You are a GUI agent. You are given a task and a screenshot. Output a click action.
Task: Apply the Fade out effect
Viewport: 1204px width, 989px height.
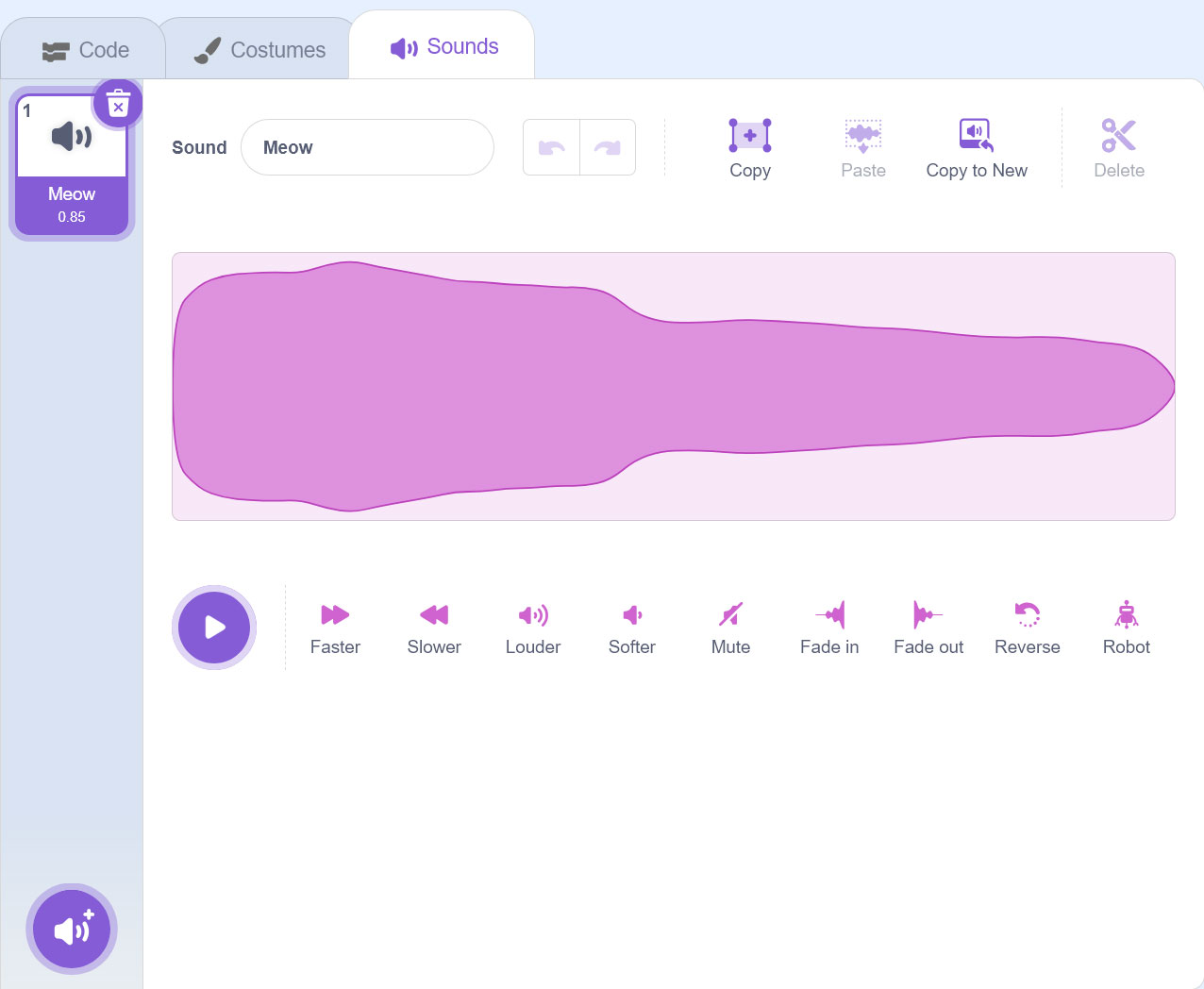pos(928,628)
